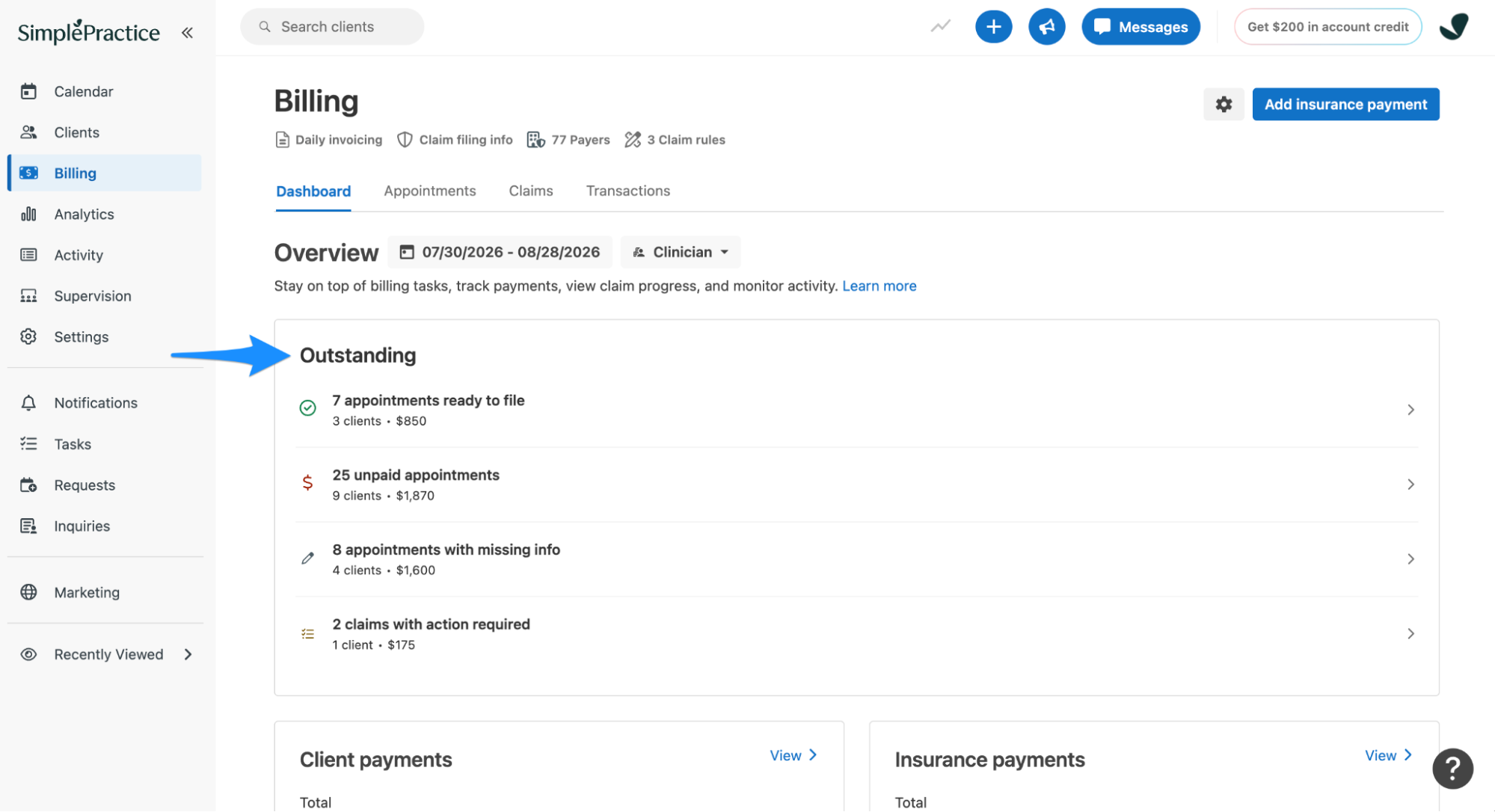Expand the 7 appointments ready to file chevron
Viewport: 1495px width, 812px height.
click(1410, 410)
